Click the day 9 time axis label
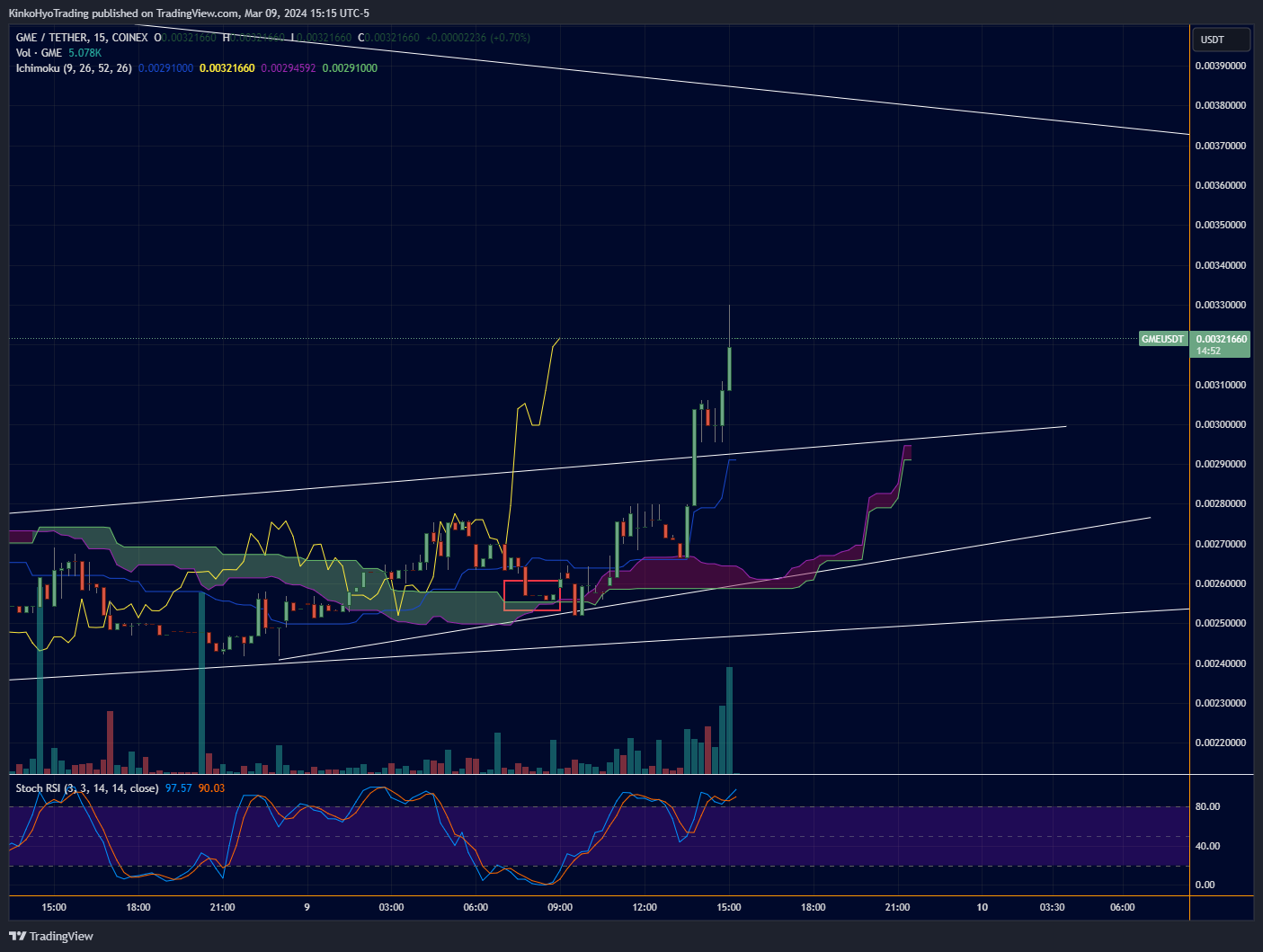 [307, 907]
